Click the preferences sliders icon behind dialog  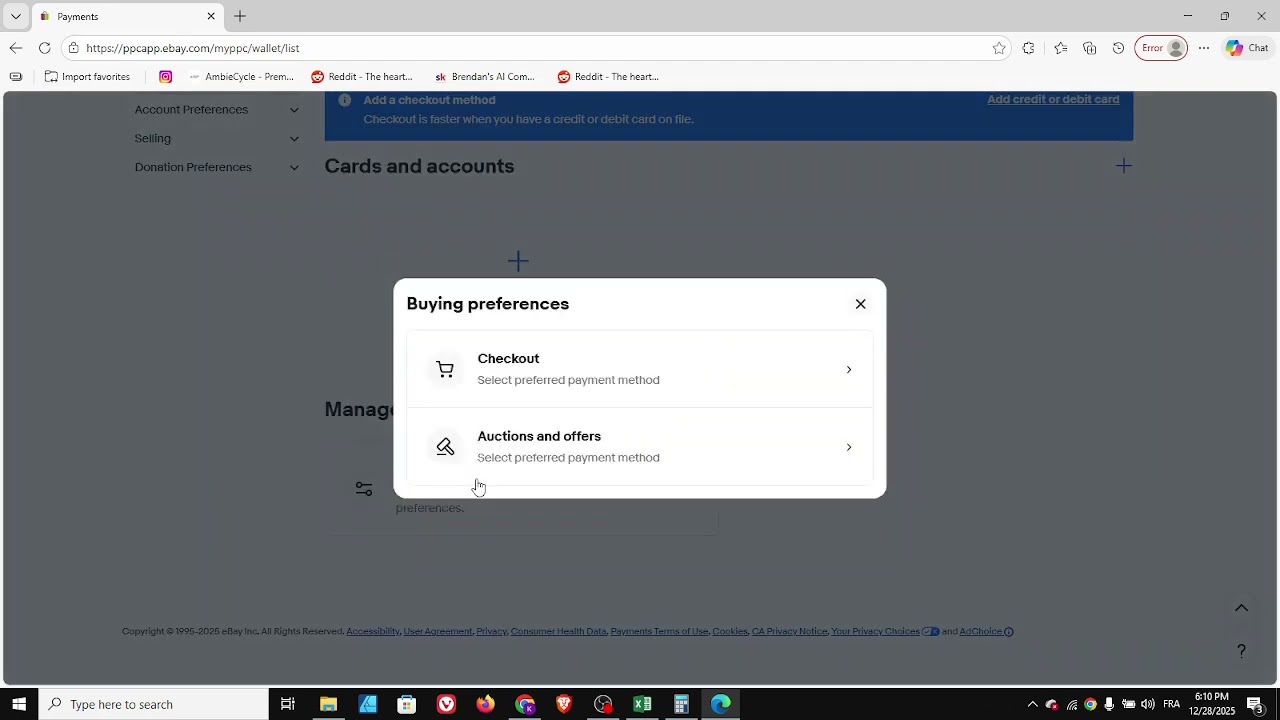tap(364, 489)
